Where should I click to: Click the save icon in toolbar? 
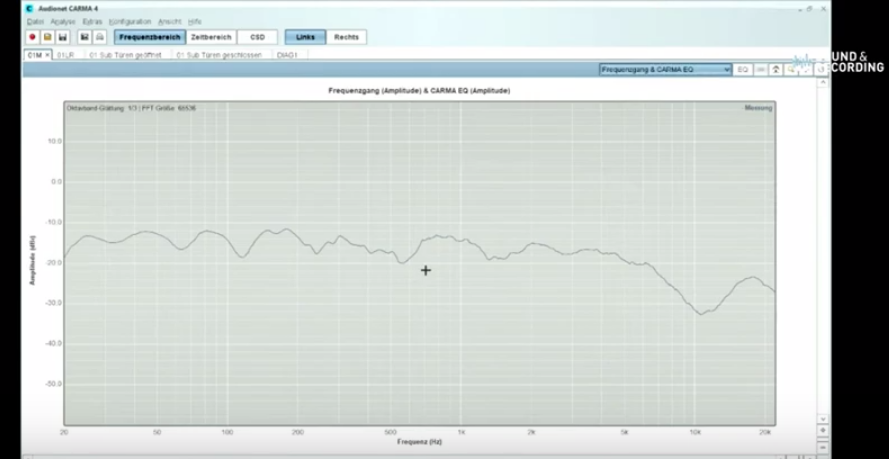pos(62,37)
